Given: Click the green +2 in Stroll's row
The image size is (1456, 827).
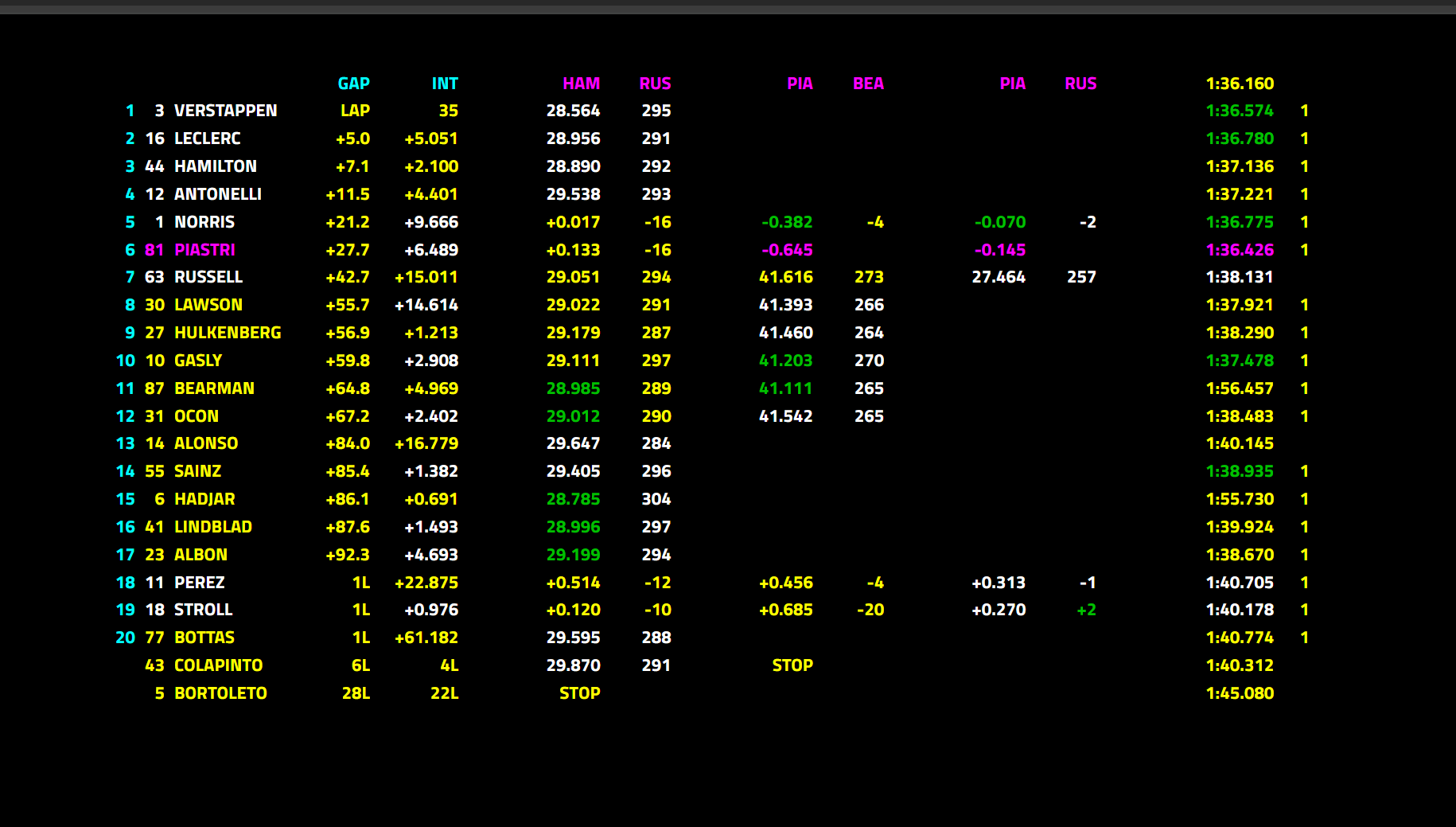Looking at the screenshot, I should click(1086, 610).
